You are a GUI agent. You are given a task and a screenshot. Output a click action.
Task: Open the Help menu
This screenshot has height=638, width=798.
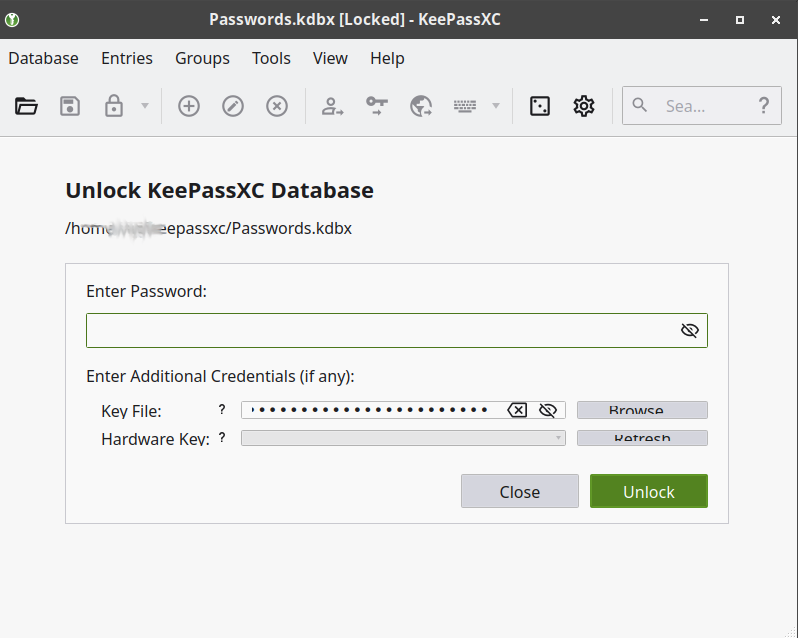point(387,59)
